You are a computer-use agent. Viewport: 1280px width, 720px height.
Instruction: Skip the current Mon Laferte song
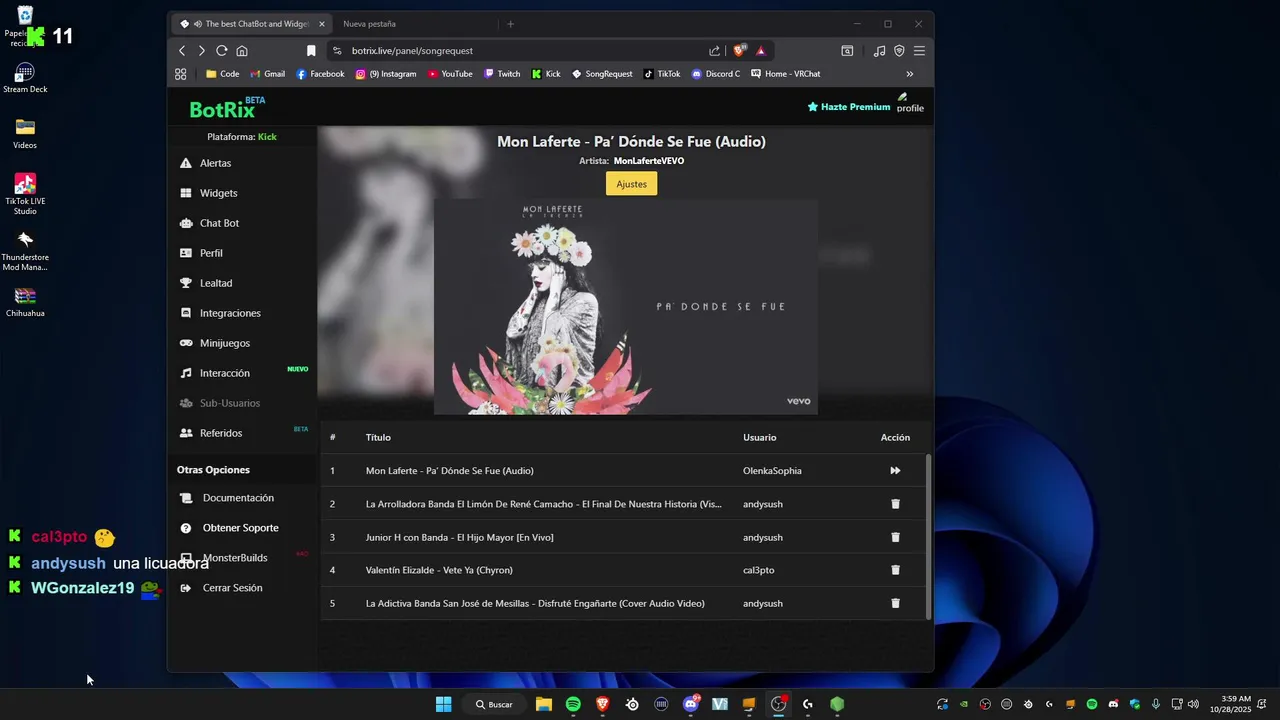point(895,471)
